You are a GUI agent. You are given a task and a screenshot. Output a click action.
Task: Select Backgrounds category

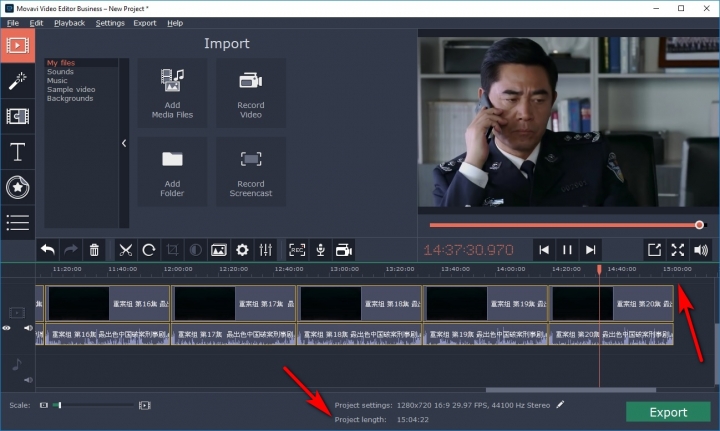coord(70,98)
